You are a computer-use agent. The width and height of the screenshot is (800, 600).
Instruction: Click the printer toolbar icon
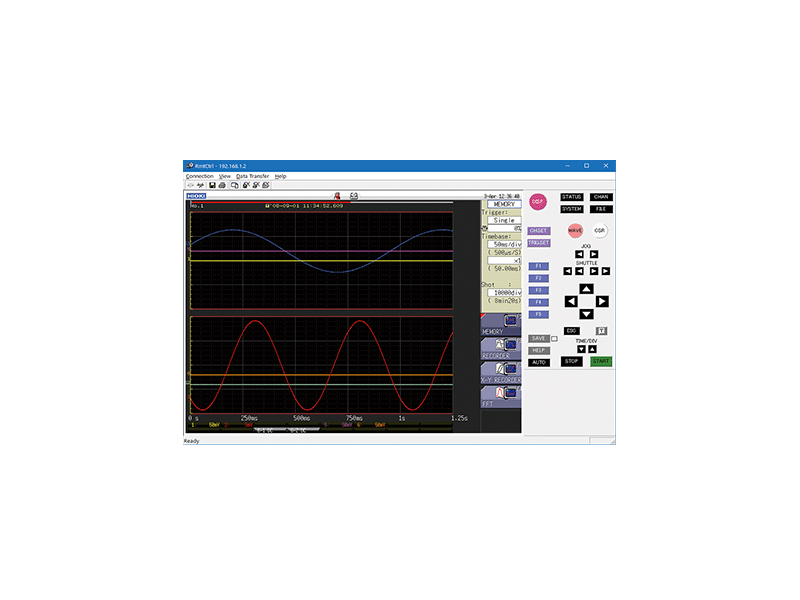click(x=222, y=185)
